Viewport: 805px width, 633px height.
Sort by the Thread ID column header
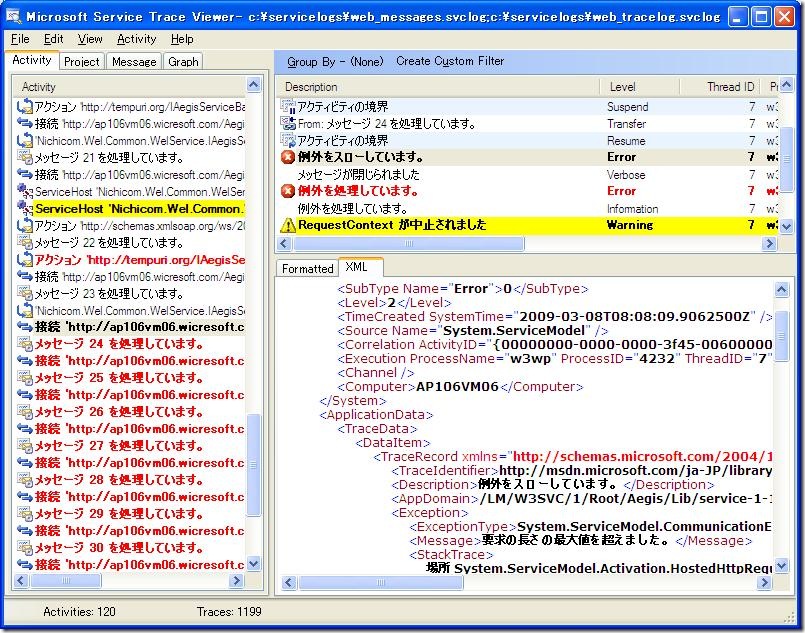pyautogui.click(x=720, y=87)
